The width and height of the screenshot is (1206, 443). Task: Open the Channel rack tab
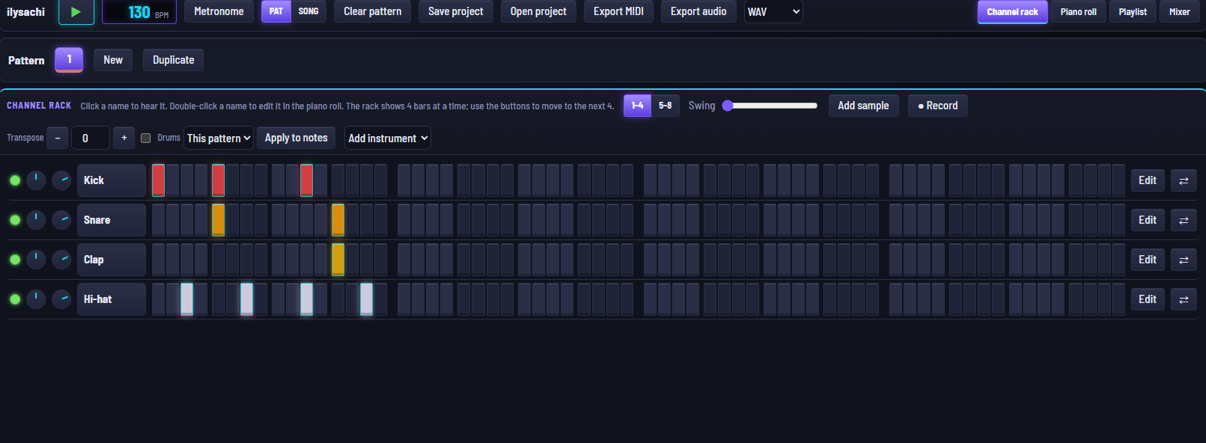coord(1012,12)
